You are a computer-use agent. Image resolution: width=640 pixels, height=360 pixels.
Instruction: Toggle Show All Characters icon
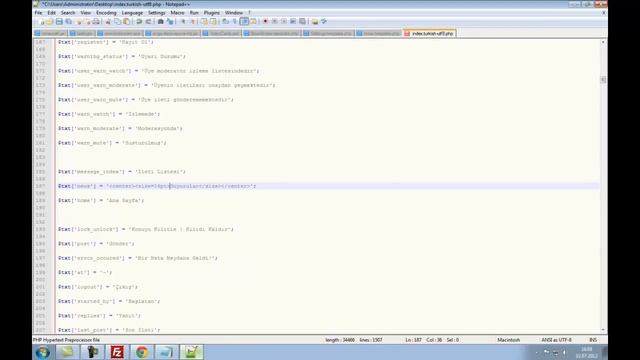point(234,21)
